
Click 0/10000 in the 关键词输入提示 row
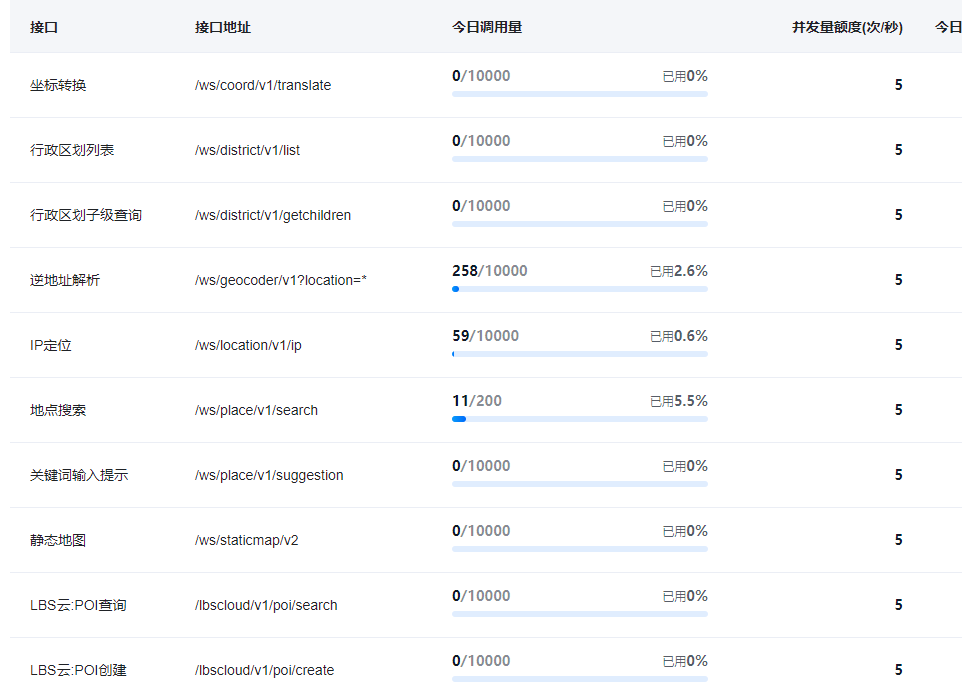pyautogui.click(x=481, y=466)
